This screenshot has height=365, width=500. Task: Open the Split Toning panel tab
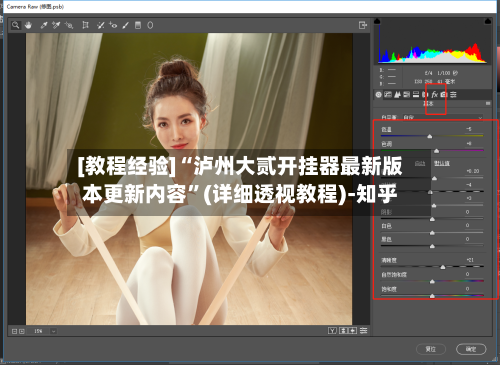[x=416, y=95]
